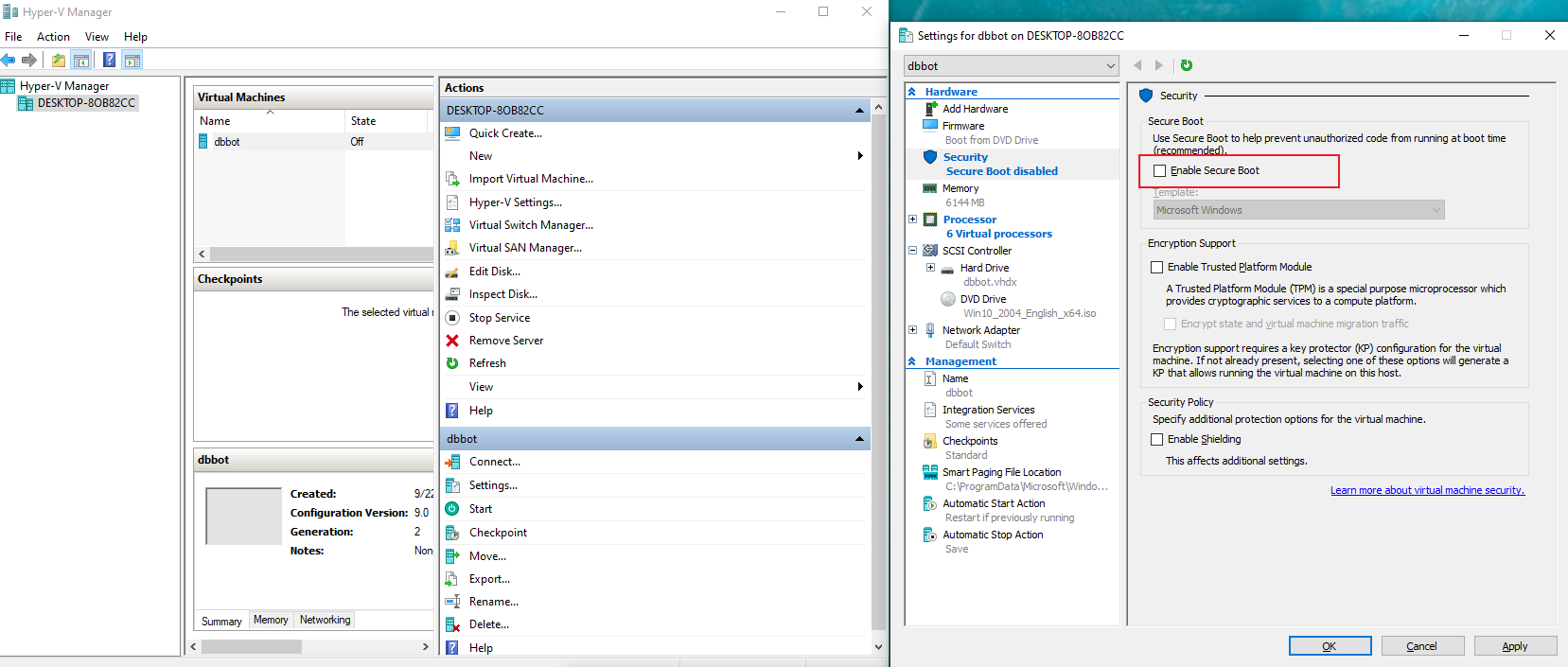Collapse the SCSI Controller tree node
The height and width of the screenshot is (667, 1568).
(x=912, y=251)
